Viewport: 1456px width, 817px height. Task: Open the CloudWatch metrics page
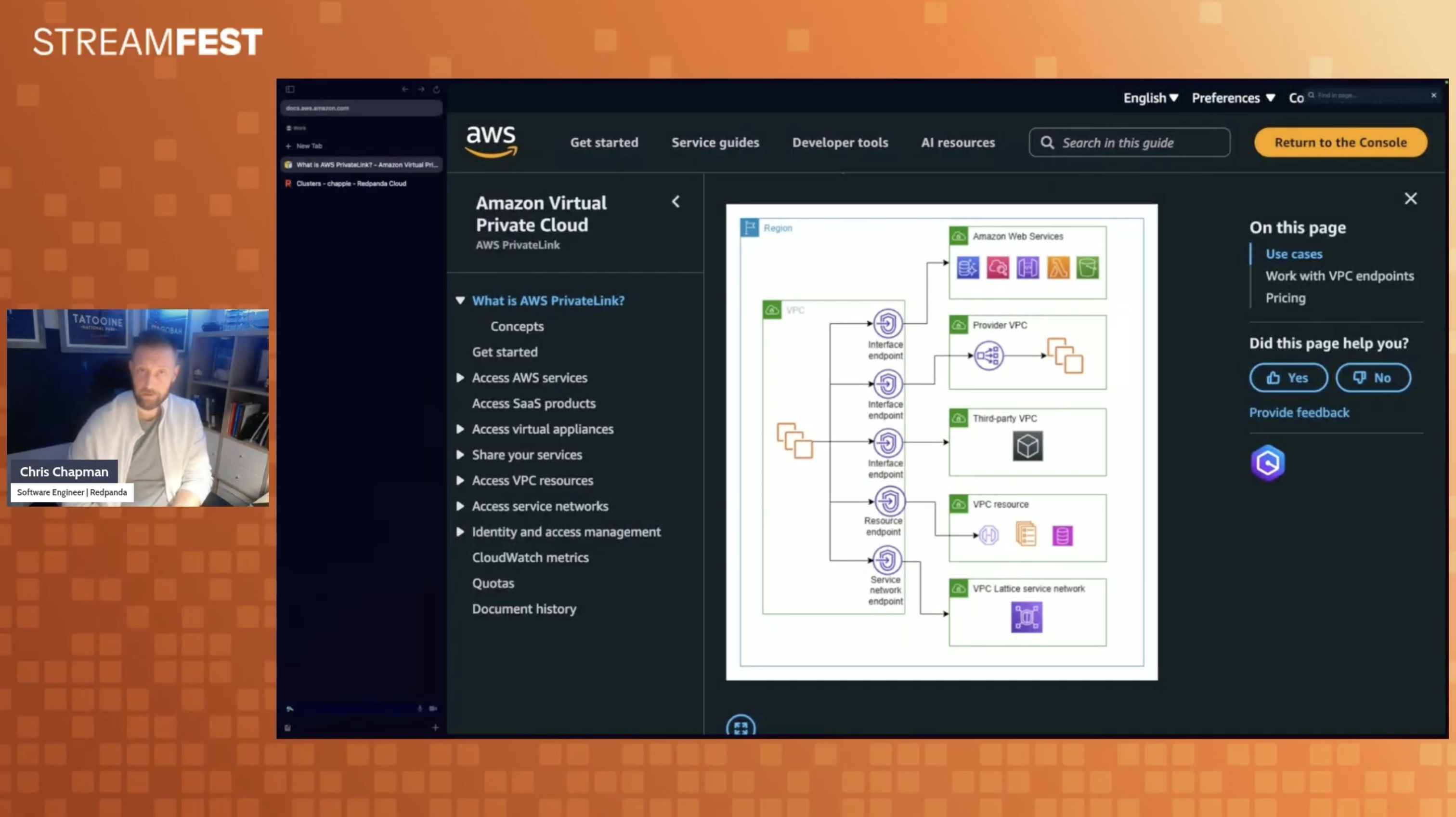pyautogui.click(x=530, y=557)
